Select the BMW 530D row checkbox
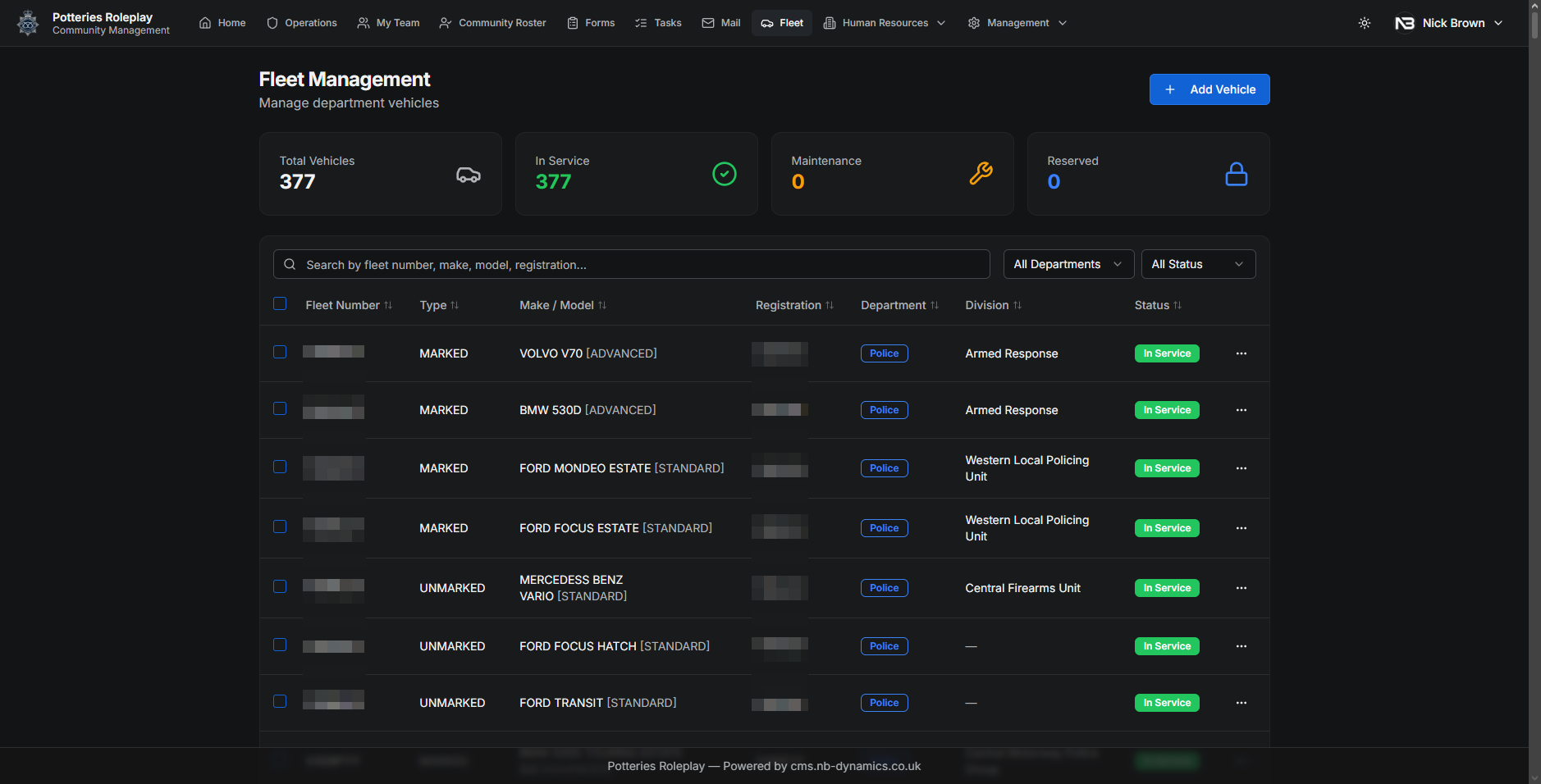 [280, 408]
